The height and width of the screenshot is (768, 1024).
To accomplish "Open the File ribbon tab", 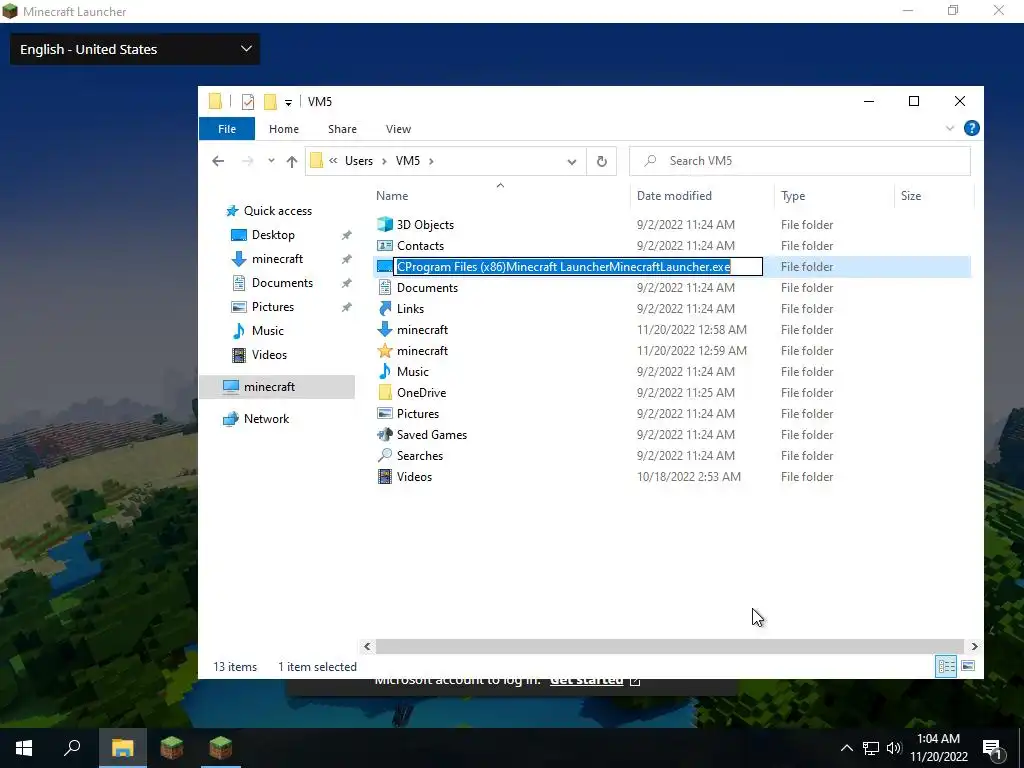I will [227, 129].
